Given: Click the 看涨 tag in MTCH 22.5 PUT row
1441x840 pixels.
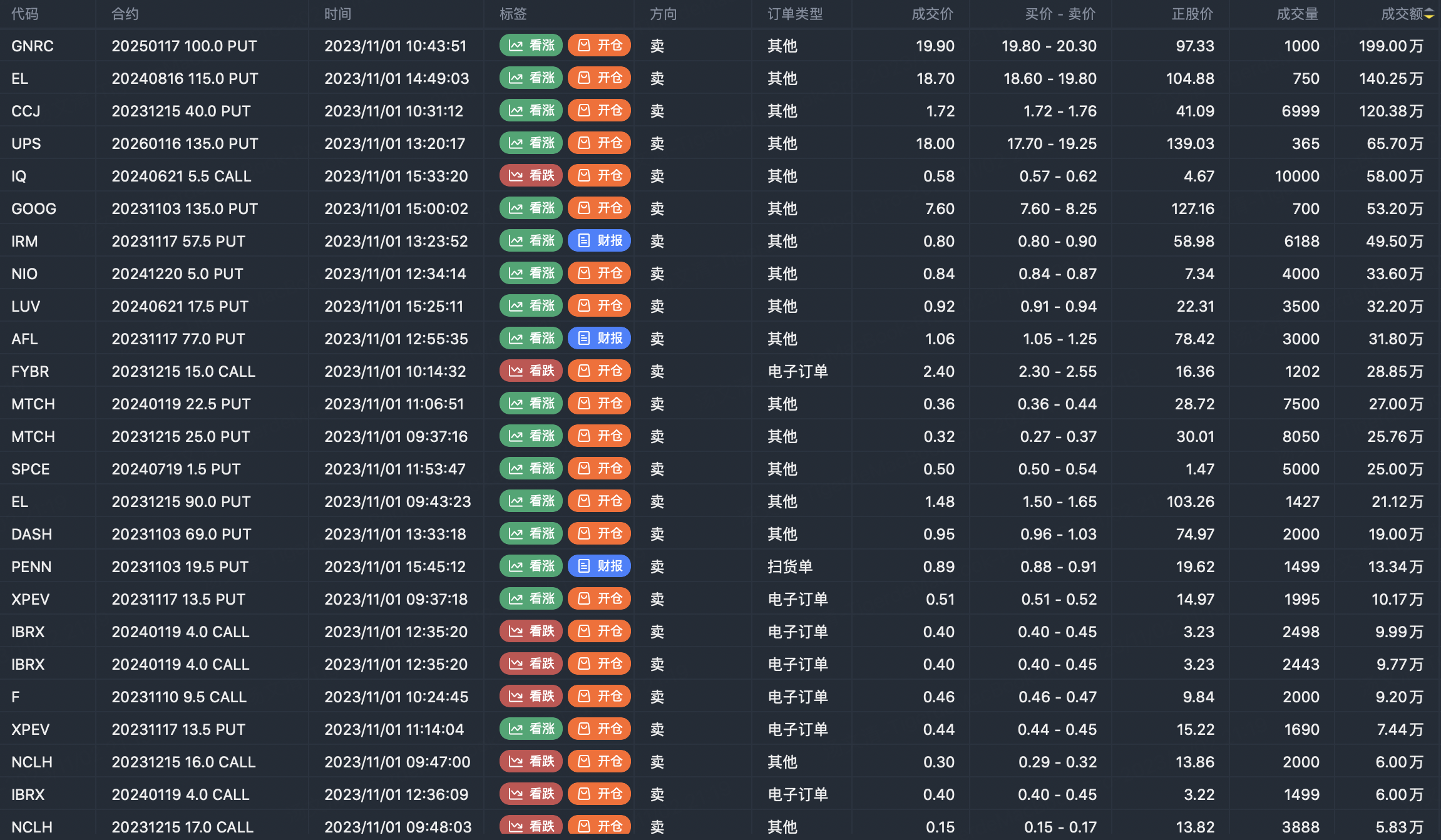Looking at the screenshot, I should click(x=531, y=404).
